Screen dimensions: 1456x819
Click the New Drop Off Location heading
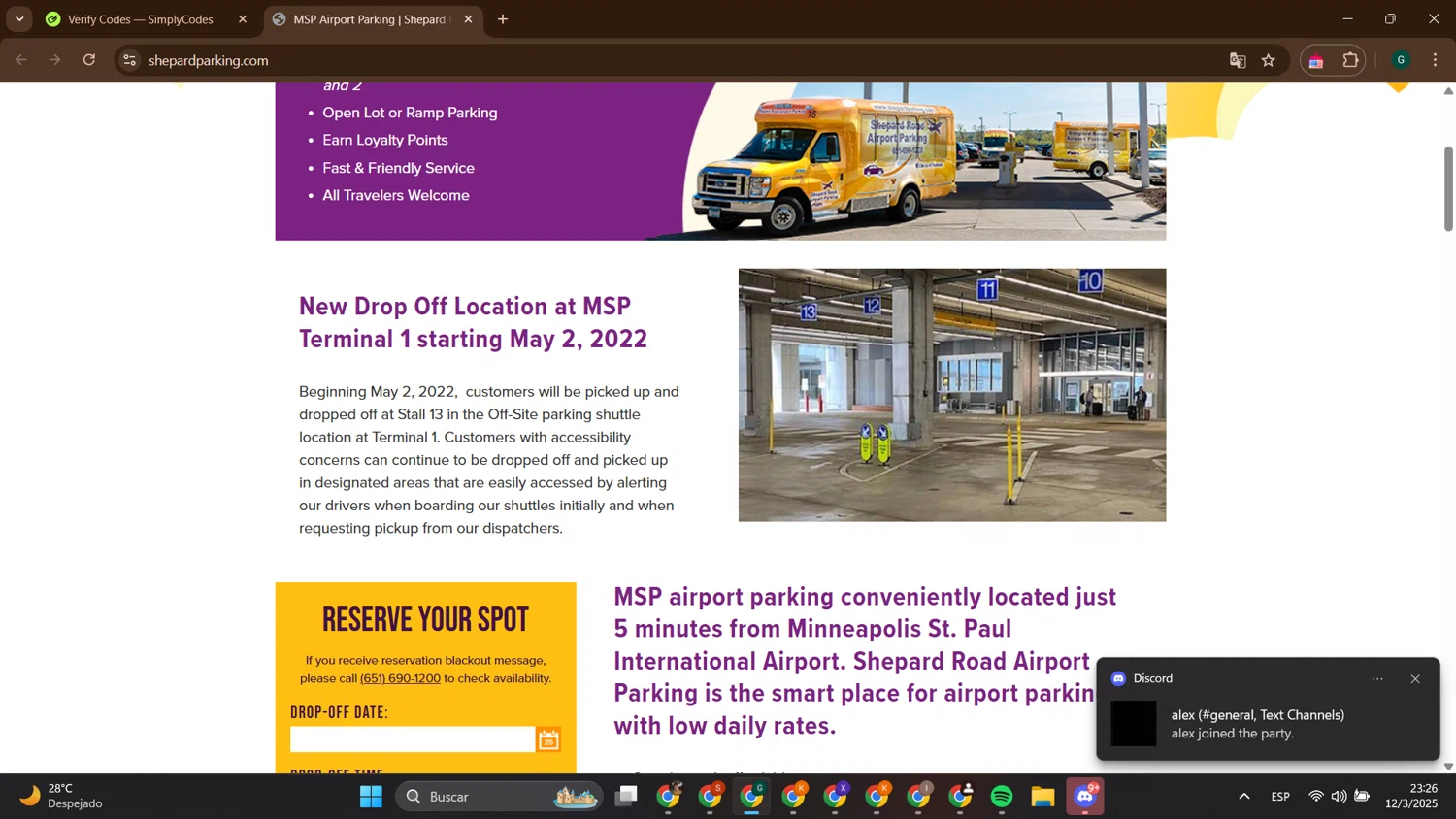tap(473, 322)
